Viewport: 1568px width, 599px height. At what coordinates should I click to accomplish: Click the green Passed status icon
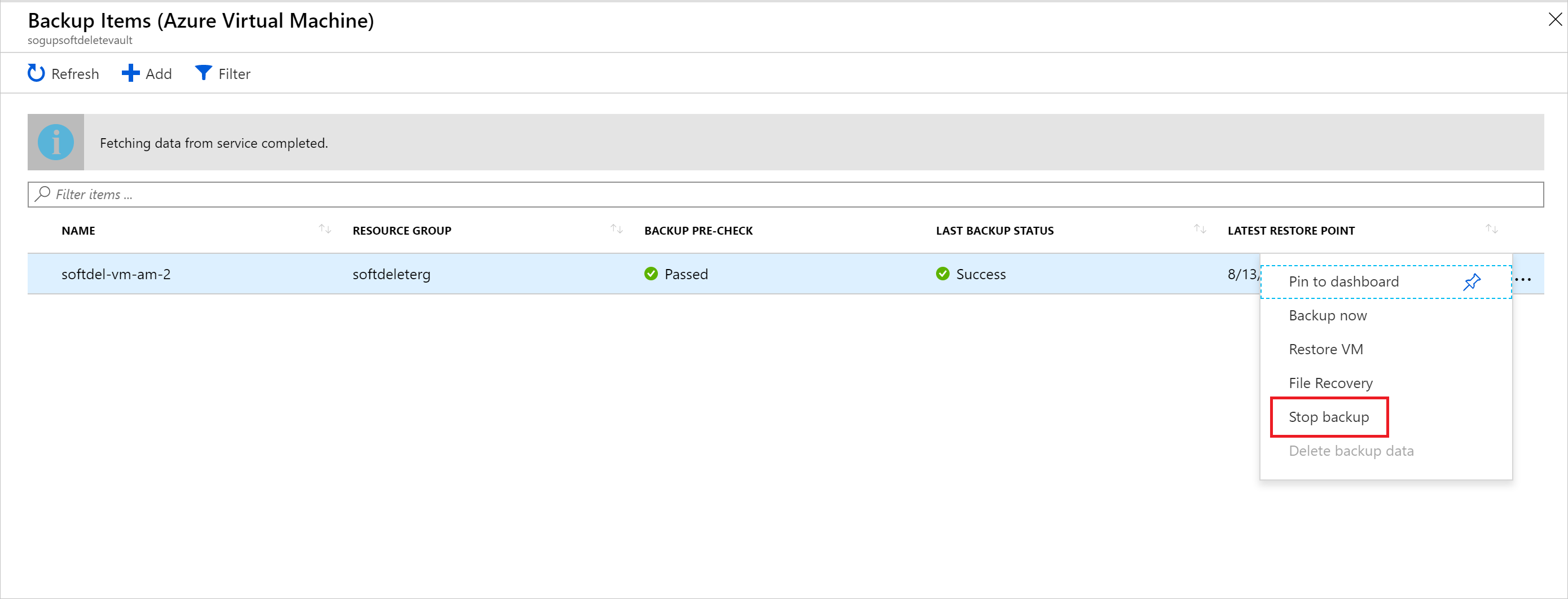651,274
